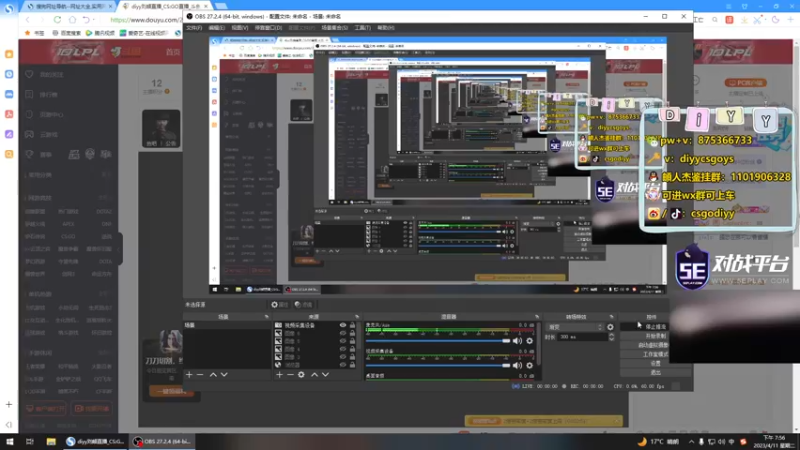Open File Explorer from taskbar
The height and width of the screenshot is (450, 800).
click(x=51, y=441)
